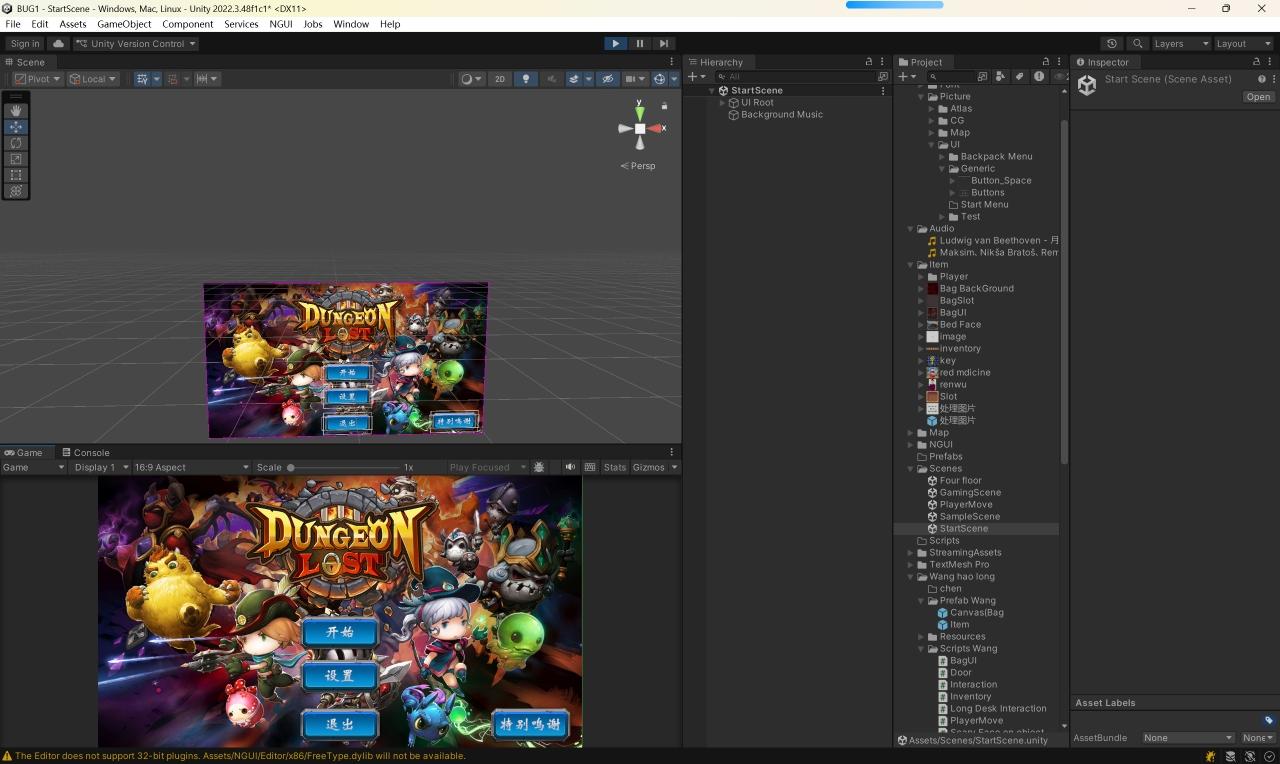
Task: Click the Pause button
Action: [640, 43]
